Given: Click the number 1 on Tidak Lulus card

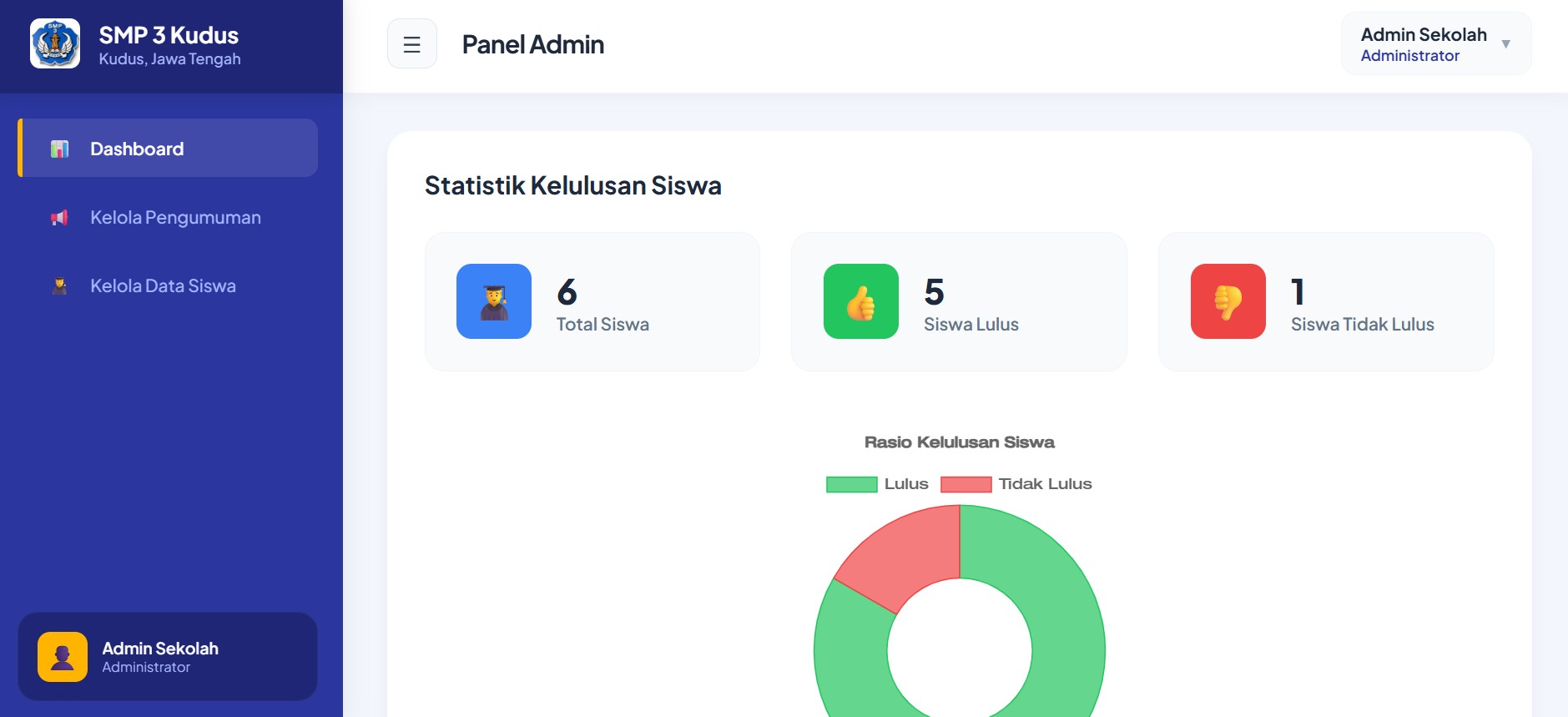Looking at the screenshot, I should pos(1298,292).
